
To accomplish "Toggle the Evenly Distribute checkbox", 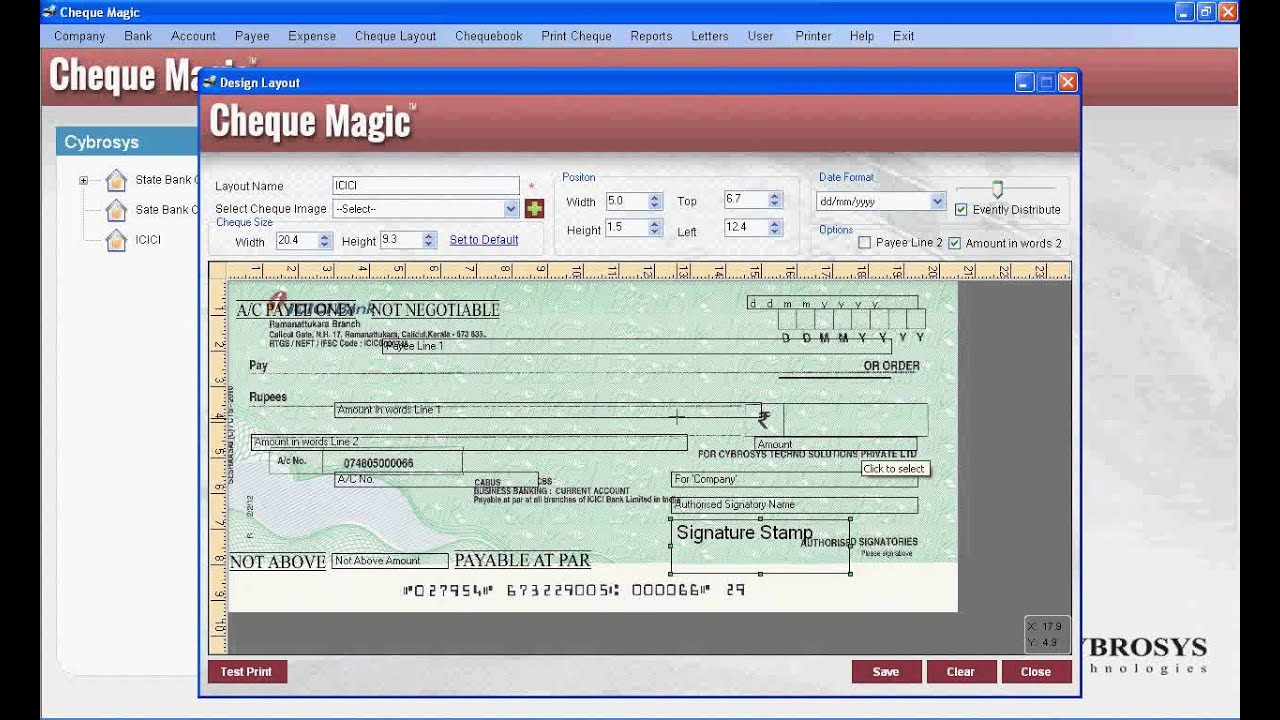I will pos(961,210).
